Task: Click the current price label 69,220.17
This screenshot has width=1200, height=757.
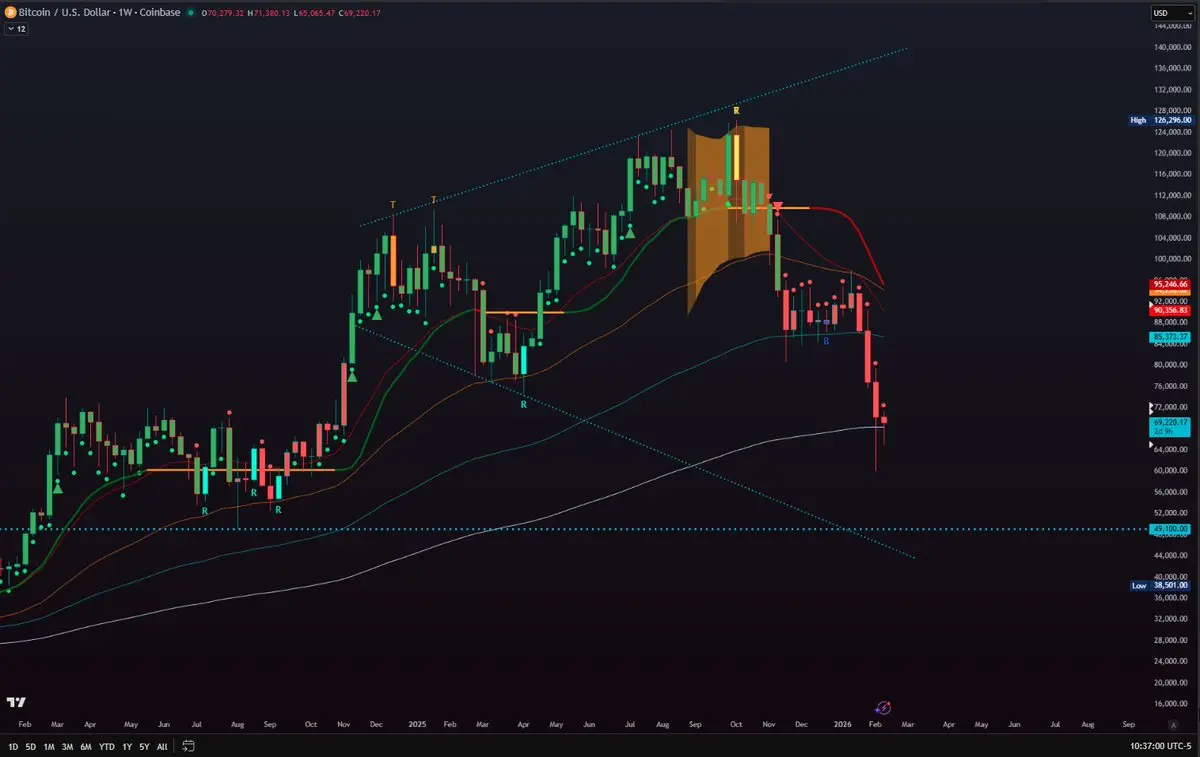Action: (x=1169, y=427)
